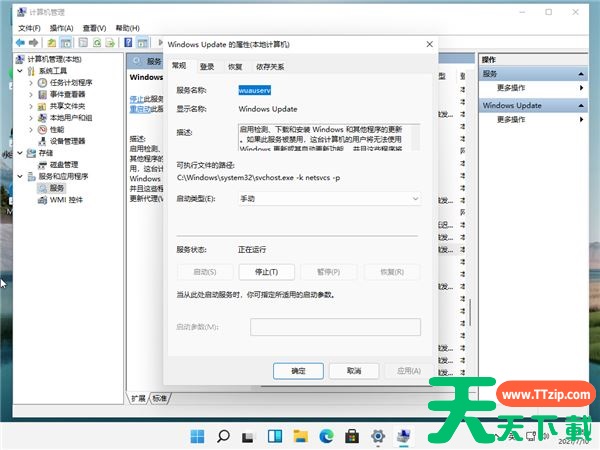Collapse the 系统工具 tree node
The height and width of the screenshot is (450, 600).
pyautogui.click(x=20, y=71)
